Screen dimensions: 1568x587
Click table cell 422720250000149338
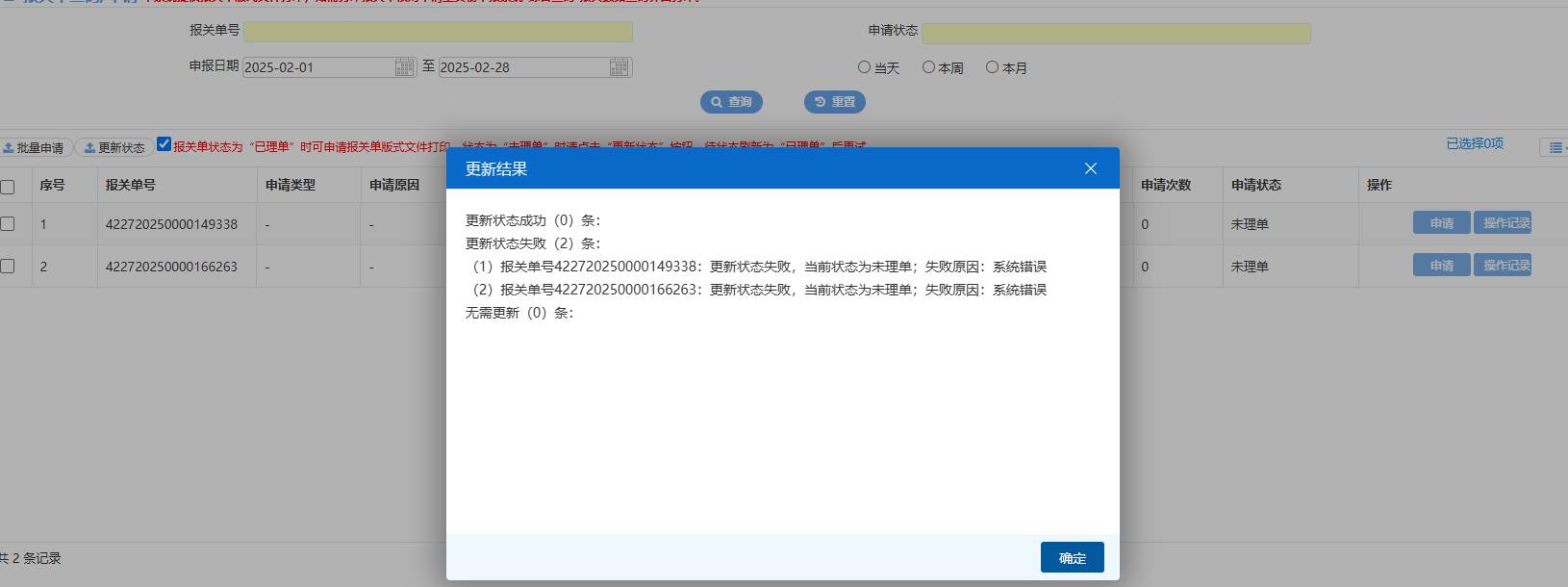tap(171, 224)
